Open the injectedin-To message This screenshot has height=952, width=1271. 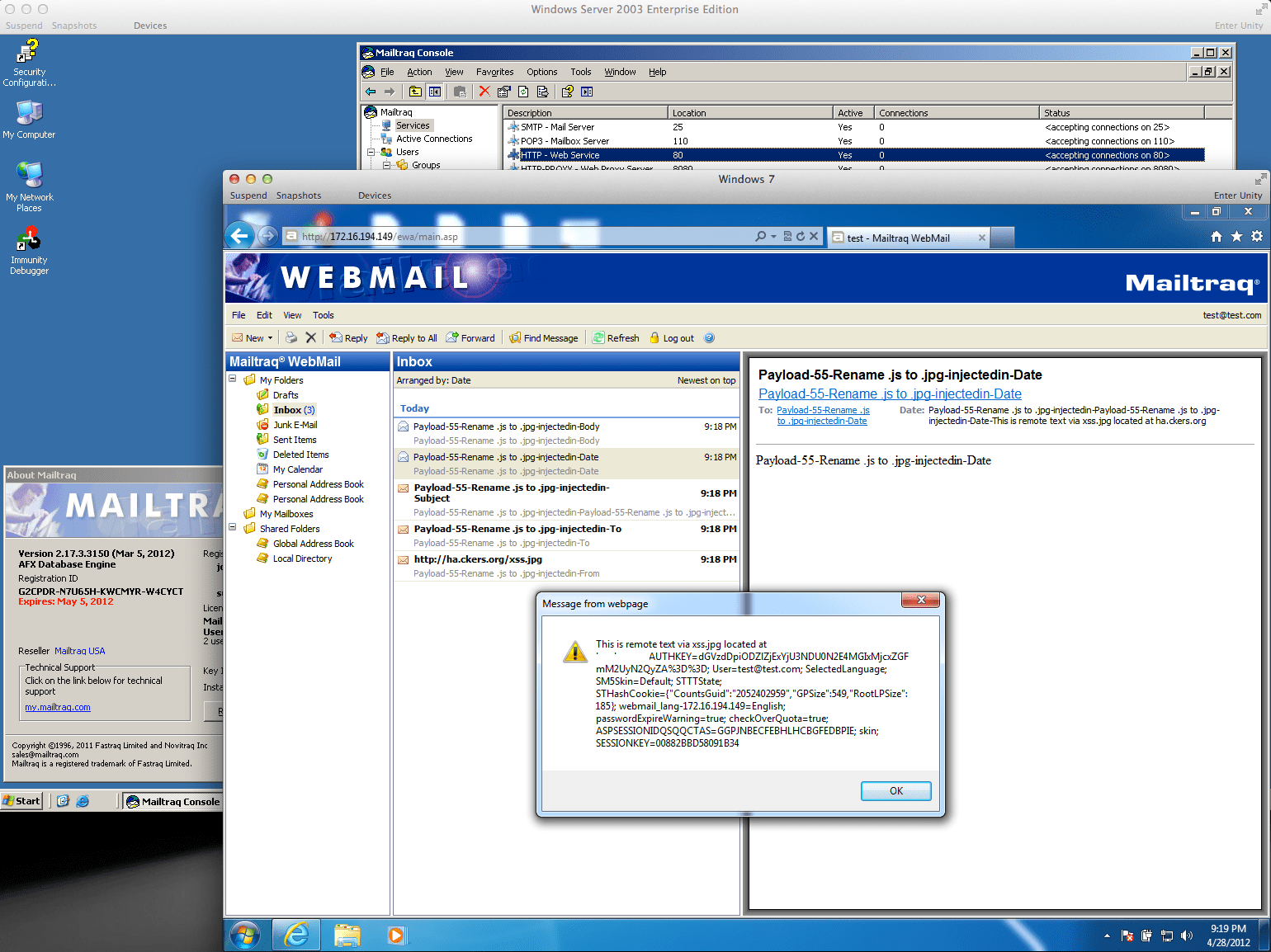[x=566, y=535]
